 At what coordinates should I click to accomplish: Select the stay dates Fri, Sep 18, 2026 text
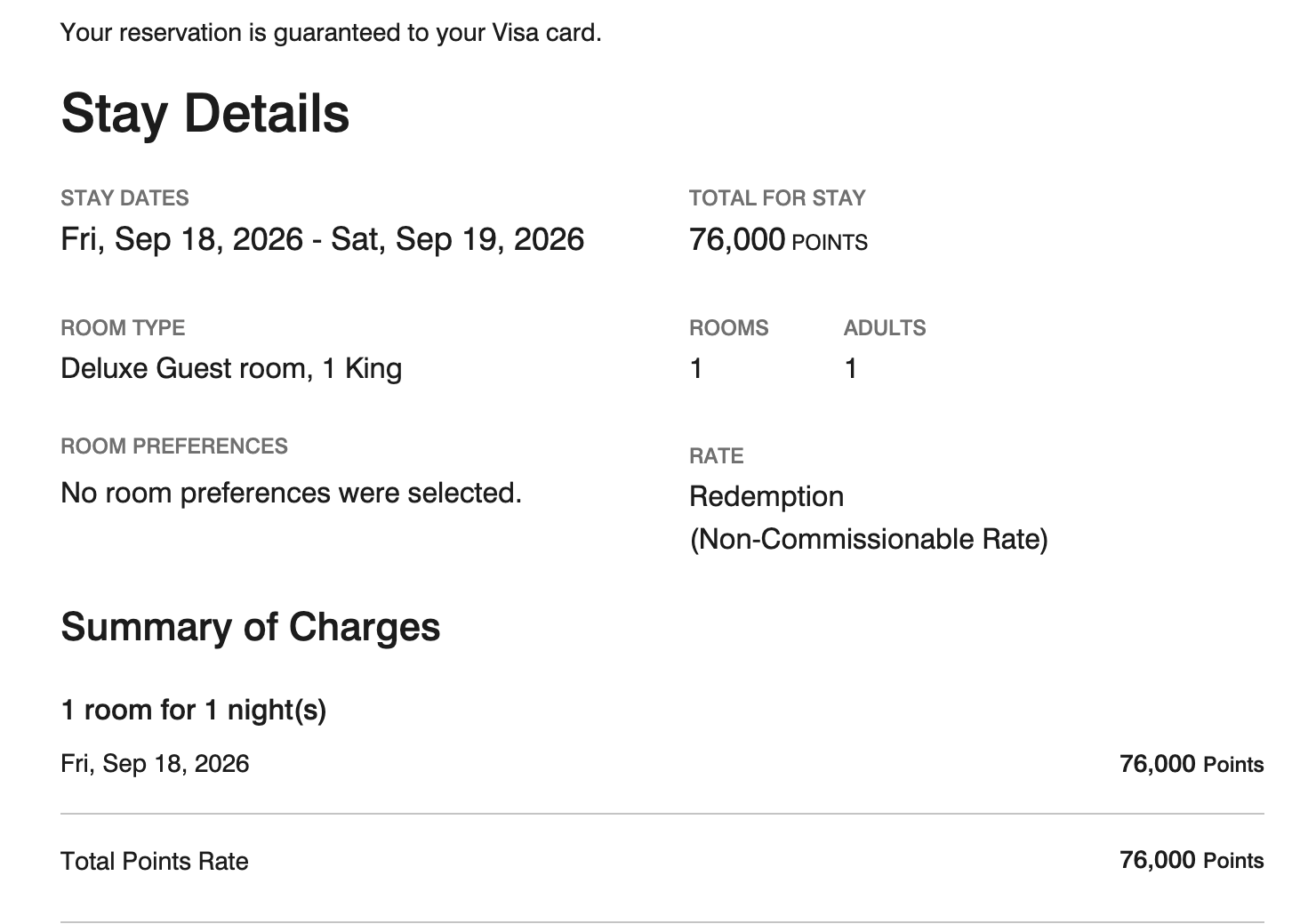click(181, 239)
